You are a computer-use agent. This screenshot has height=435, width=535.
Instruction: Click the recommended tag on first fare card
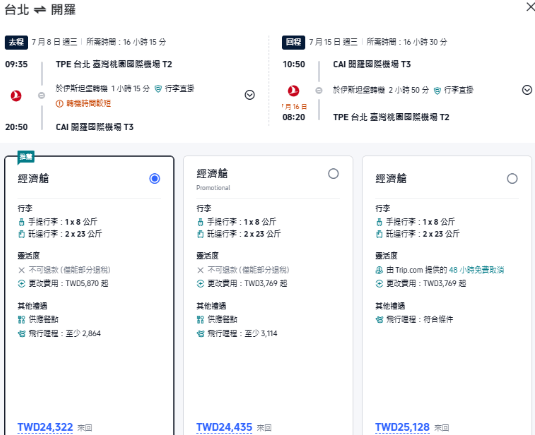(26, 157)
